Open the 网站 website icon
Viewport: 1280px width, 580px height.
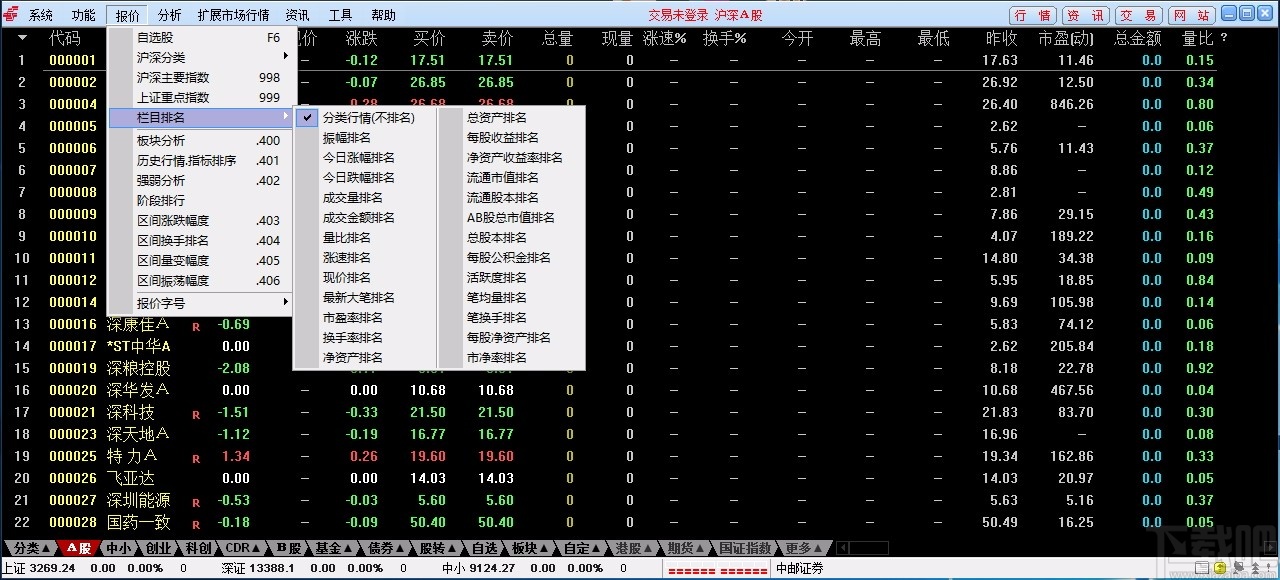click(1194, 14)
